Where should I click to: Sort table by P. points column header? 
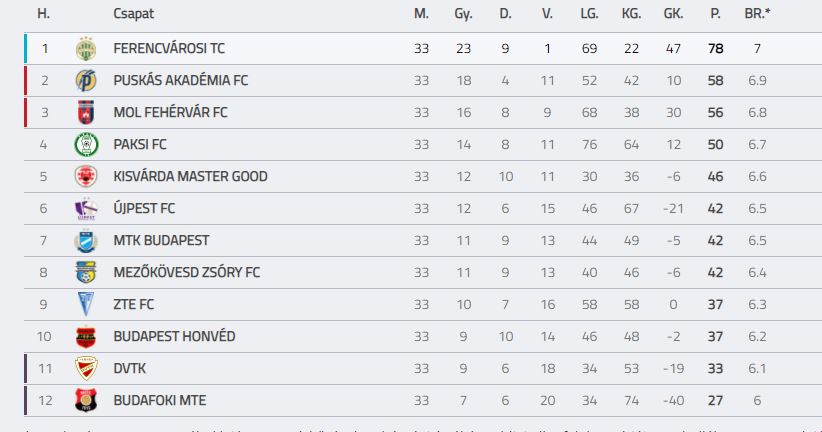click(715, 14)
